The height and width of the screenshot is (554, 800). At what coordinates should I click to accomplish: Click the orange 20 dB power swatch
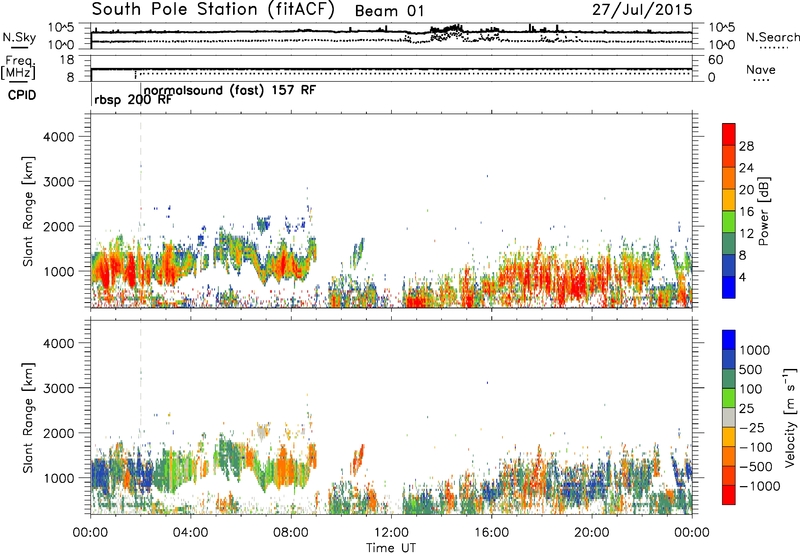[x=729, y=179]
